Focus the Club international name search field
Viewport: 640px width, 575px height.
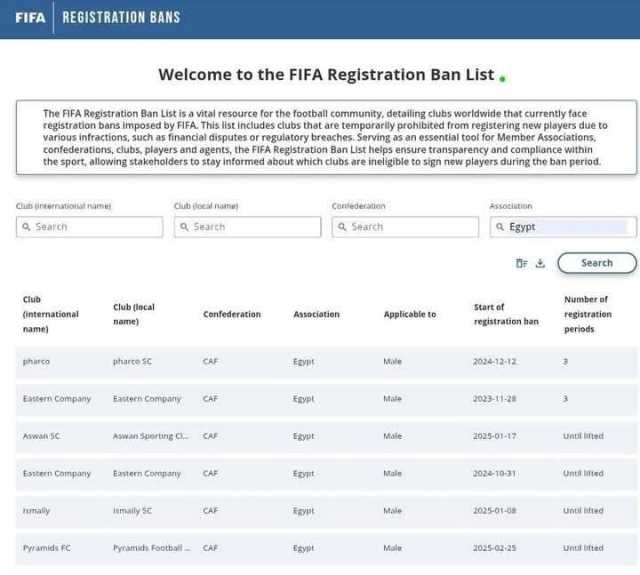[x=90, y=227]
